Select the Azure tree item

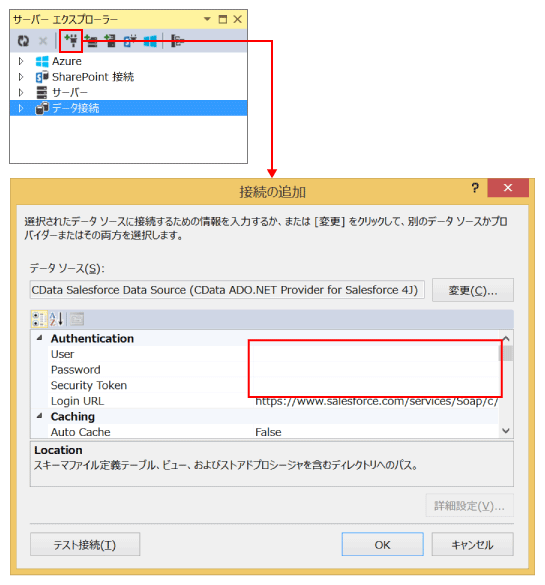(x=67, y=61)
